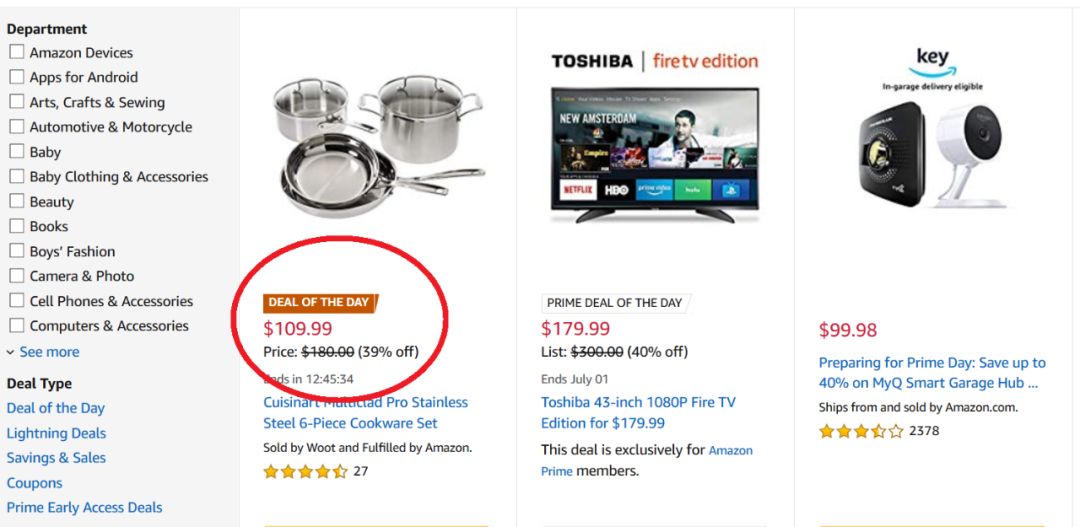Check the Amazon Devices department checkbox
This screenshot has height=527, width=1080.
[x=17, y=52]
